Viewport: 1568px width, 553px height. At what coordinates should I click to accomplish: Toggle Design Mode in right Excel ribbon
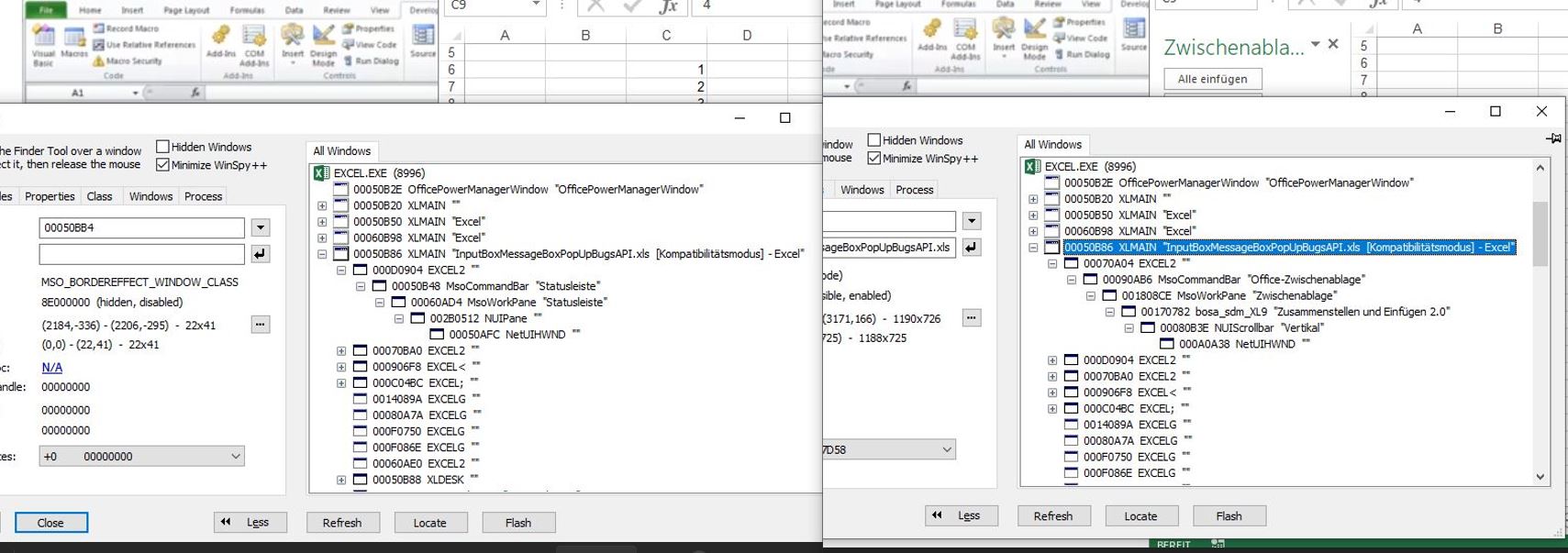pos(1034,39)
